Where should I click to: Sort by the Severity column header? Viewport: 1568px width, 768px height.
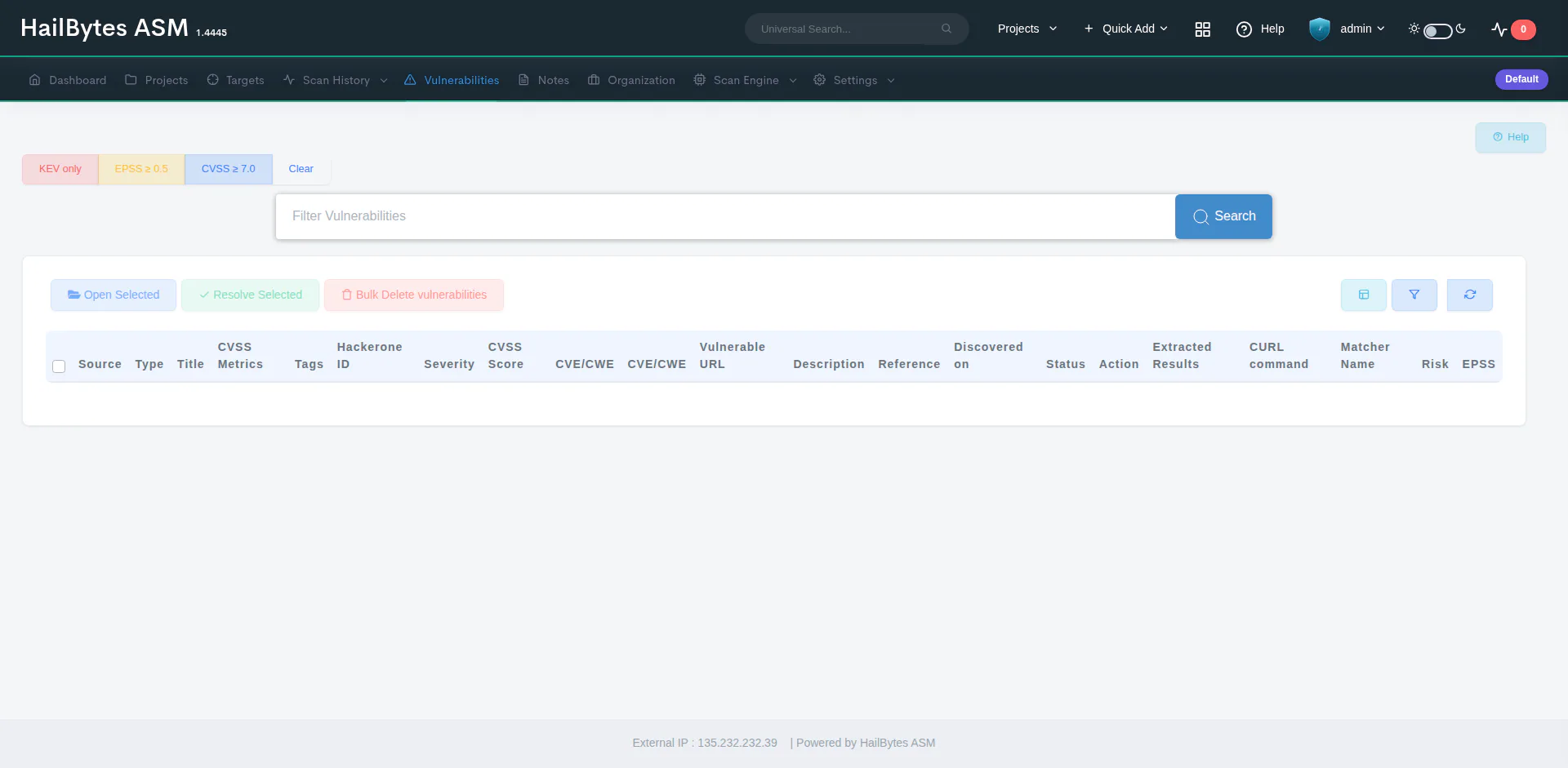pyautogui.click(x=449, y=364)
